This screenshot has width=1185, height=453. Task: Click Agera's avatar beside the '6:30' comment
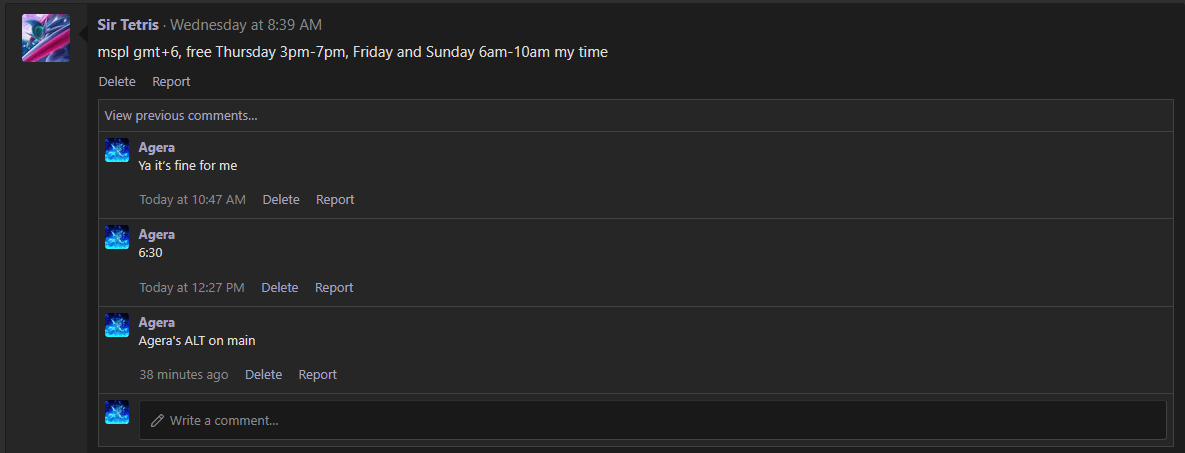click(x=117, y=237)
